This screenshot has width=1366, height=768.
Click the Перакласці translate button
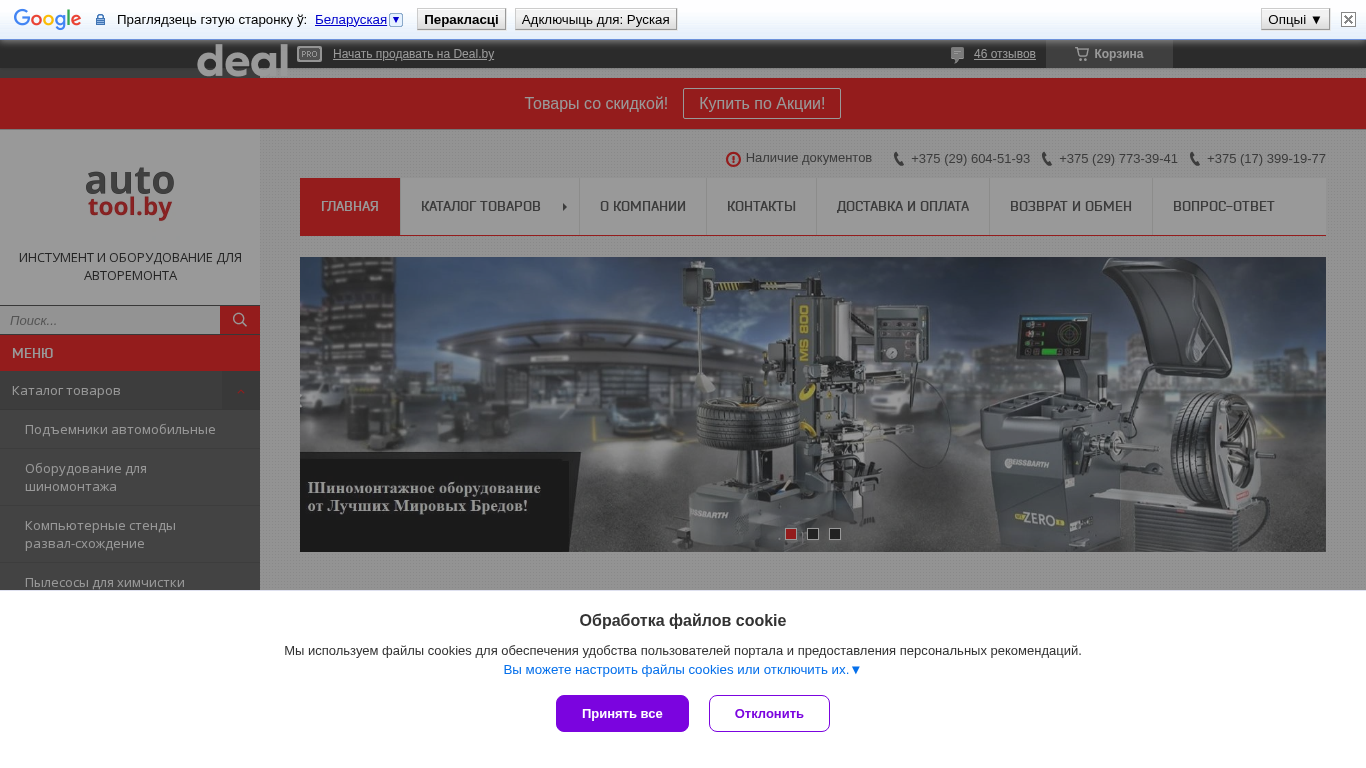(x=461, y=19)
